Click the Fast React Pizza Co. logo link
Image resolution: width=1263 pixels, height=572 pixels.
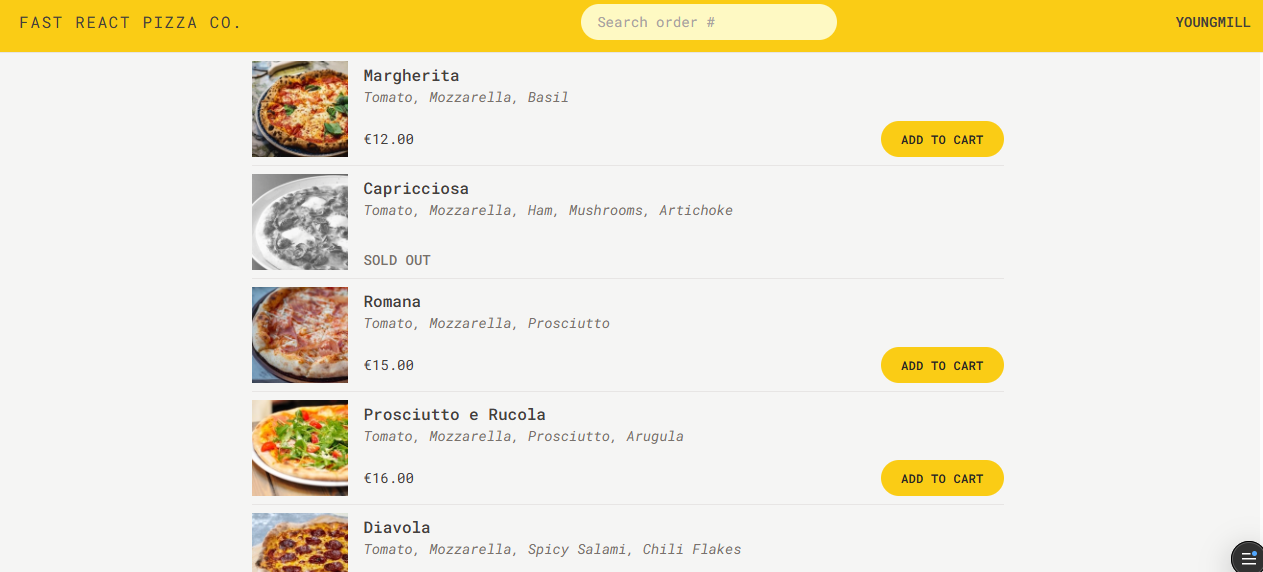130,22
